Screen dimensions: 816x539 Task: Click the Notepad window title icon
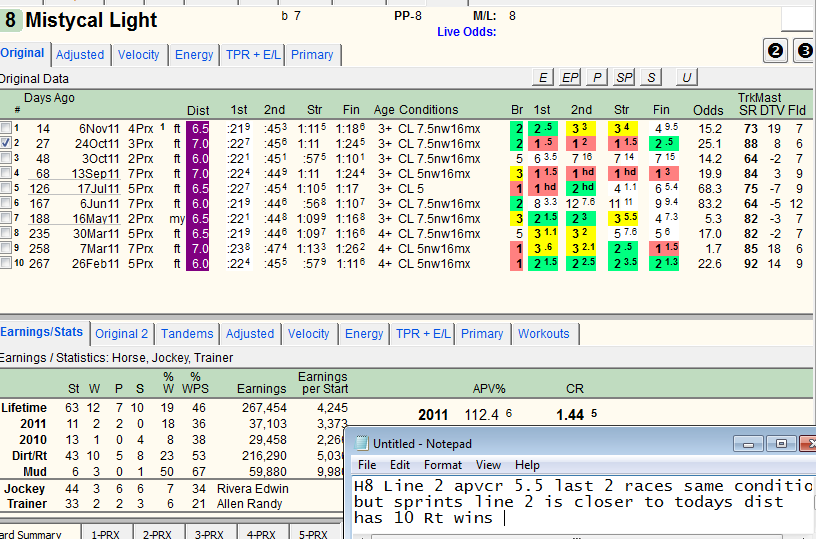pos(361,443)
